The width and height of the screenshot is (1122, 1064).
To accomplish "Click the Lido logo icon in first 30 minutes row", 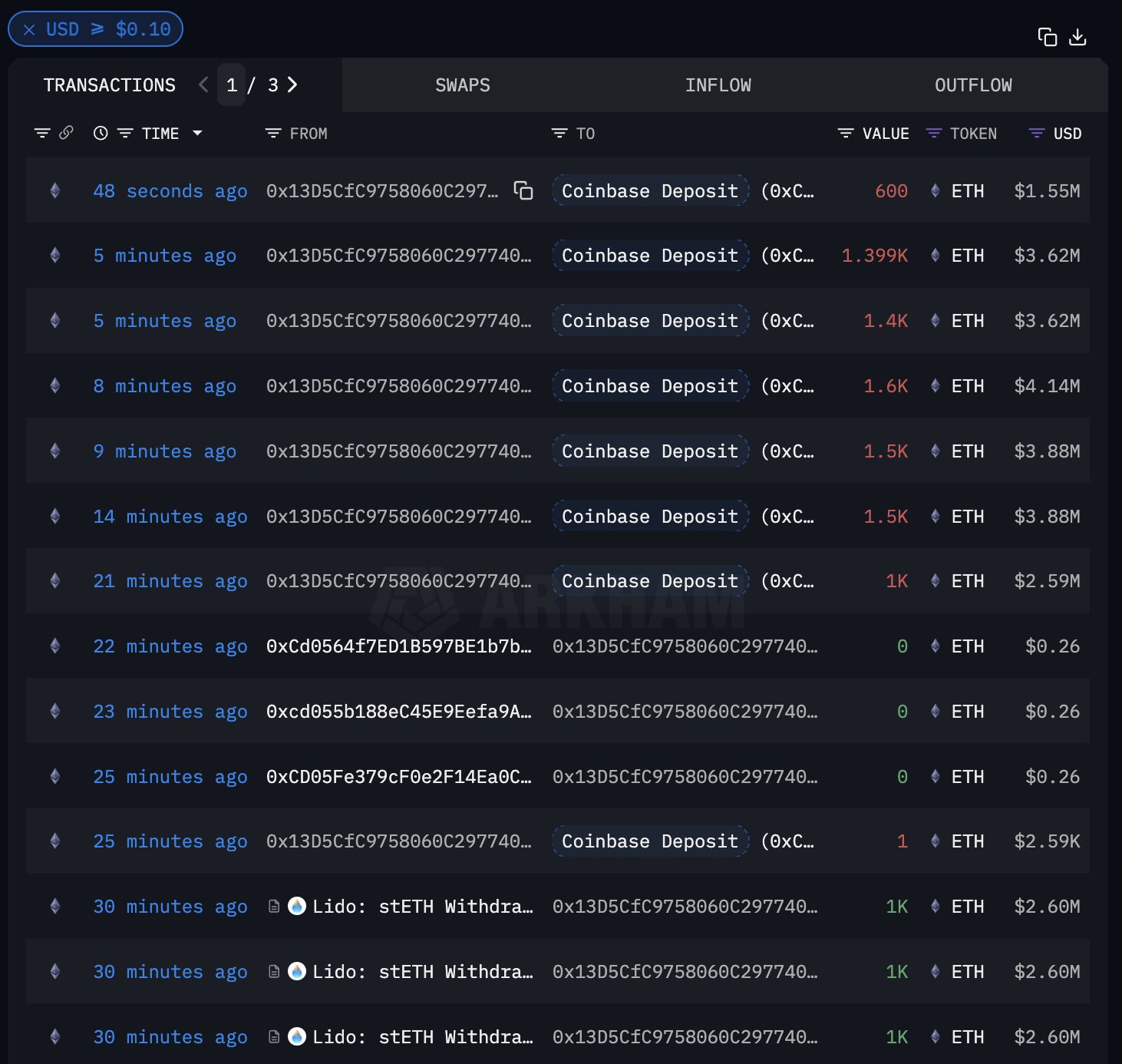I will 297,906.
